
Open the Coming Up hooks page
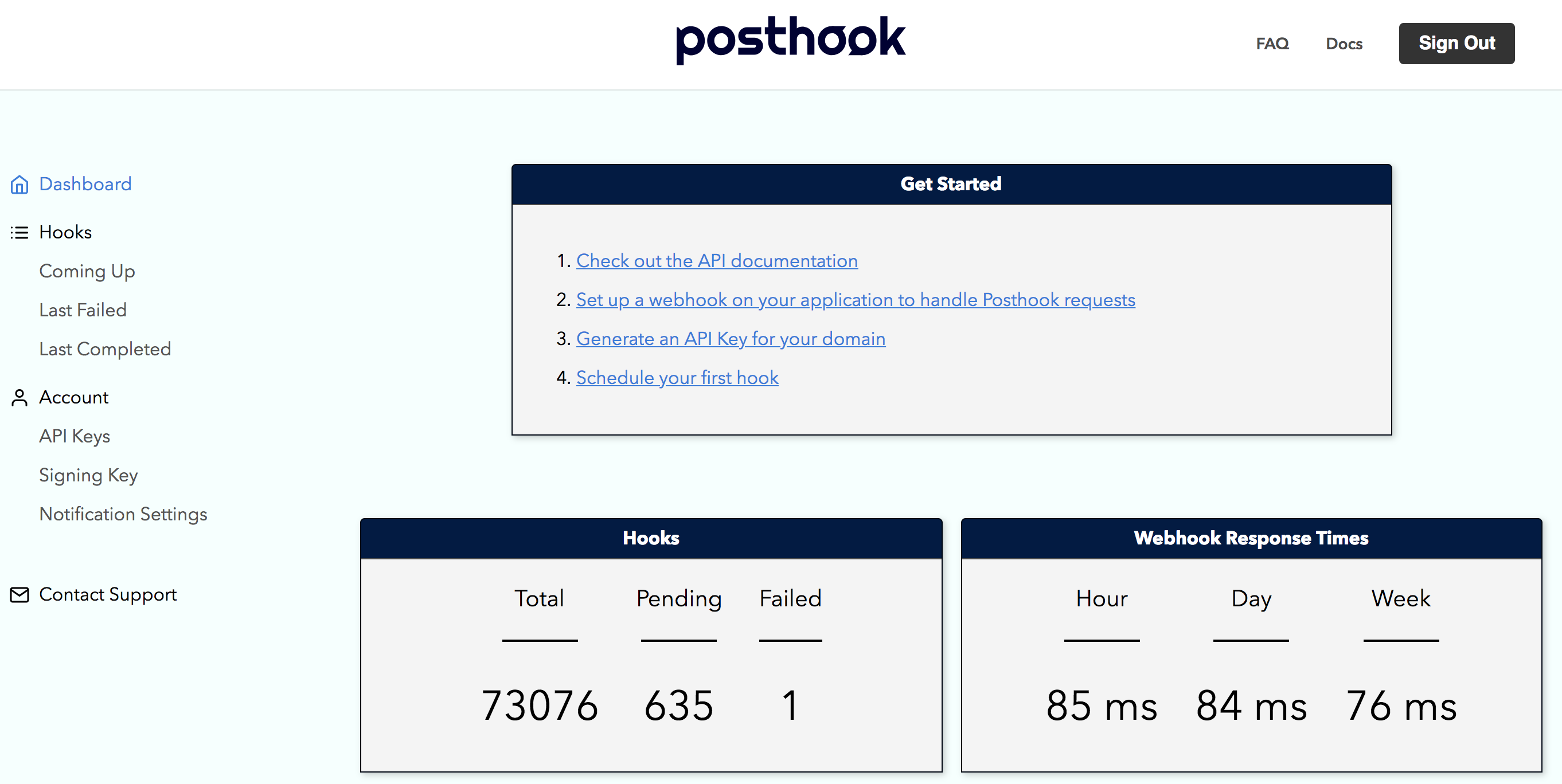pos(87,272)
